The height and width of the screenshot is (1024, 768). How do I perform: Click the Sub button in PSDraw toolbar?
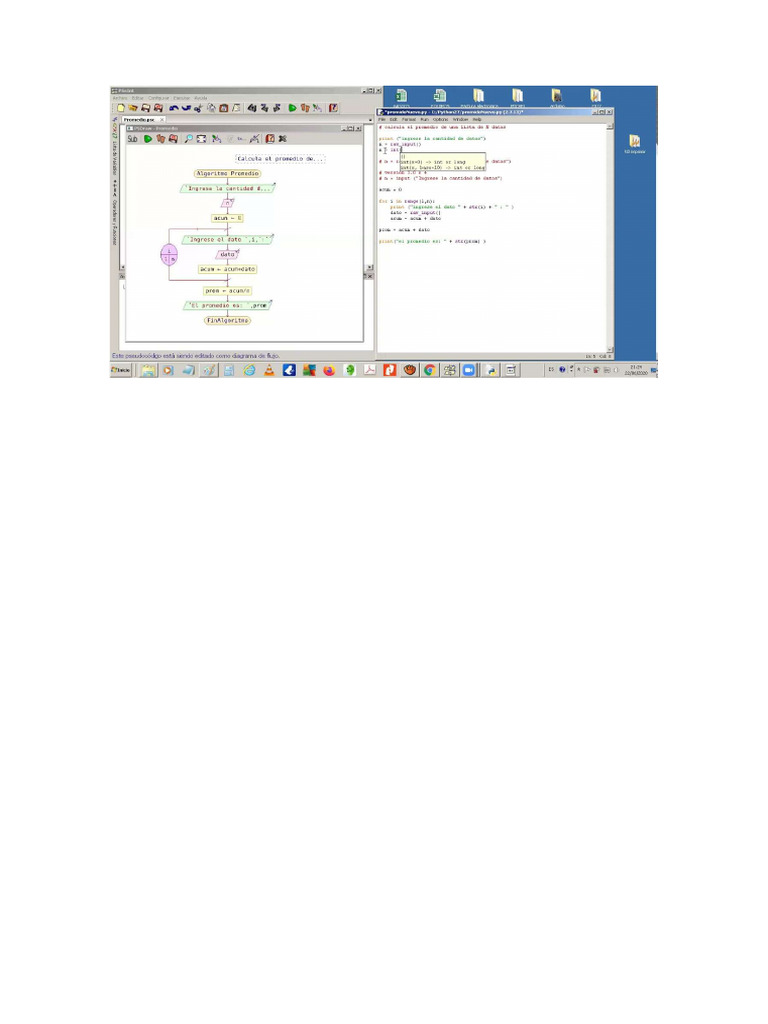pos(133,138)
